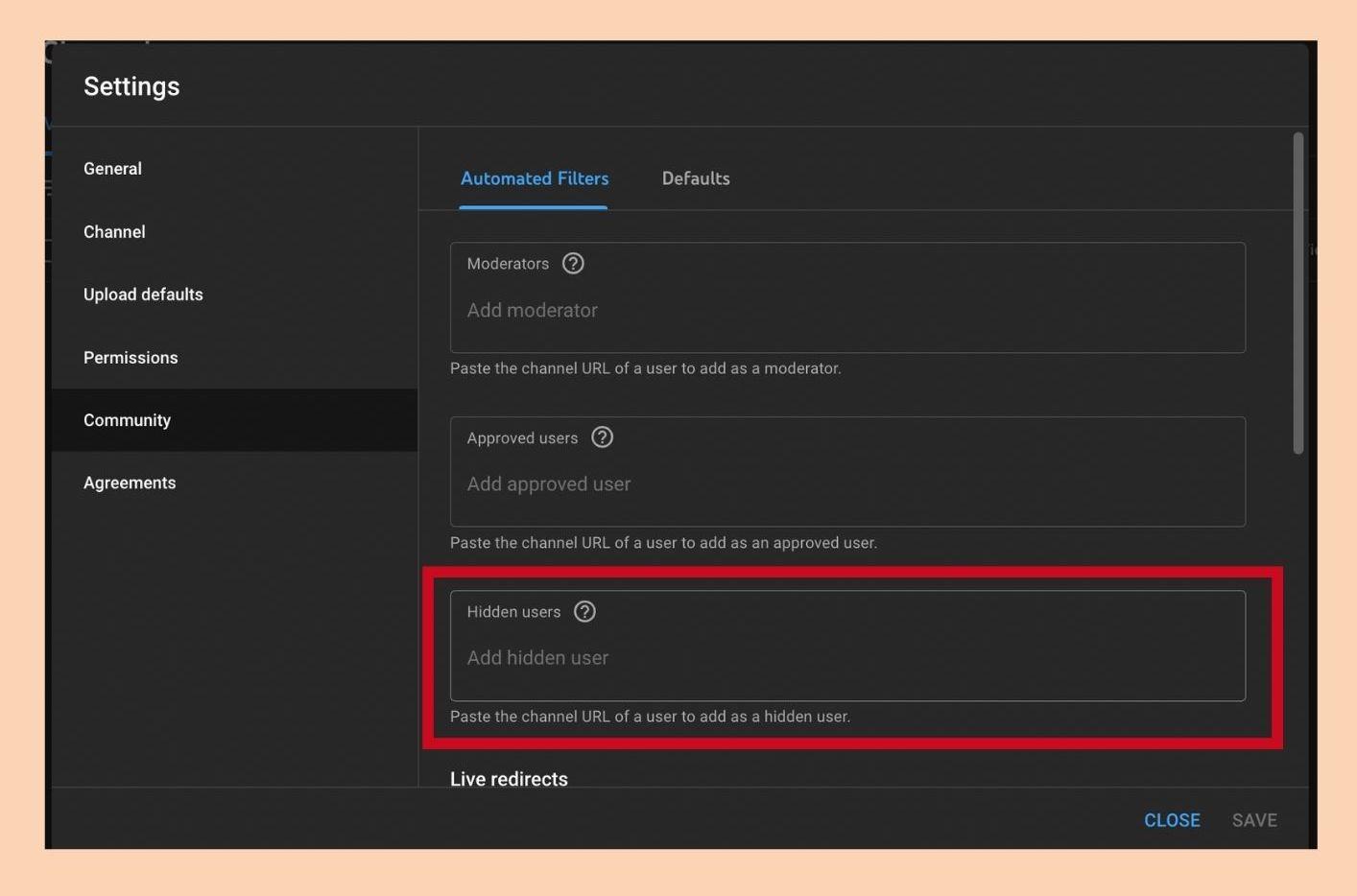The height and width of the screenshot is (896, 1357).
Task: Click the hidden user URL hint text
Action: [650, 717]
